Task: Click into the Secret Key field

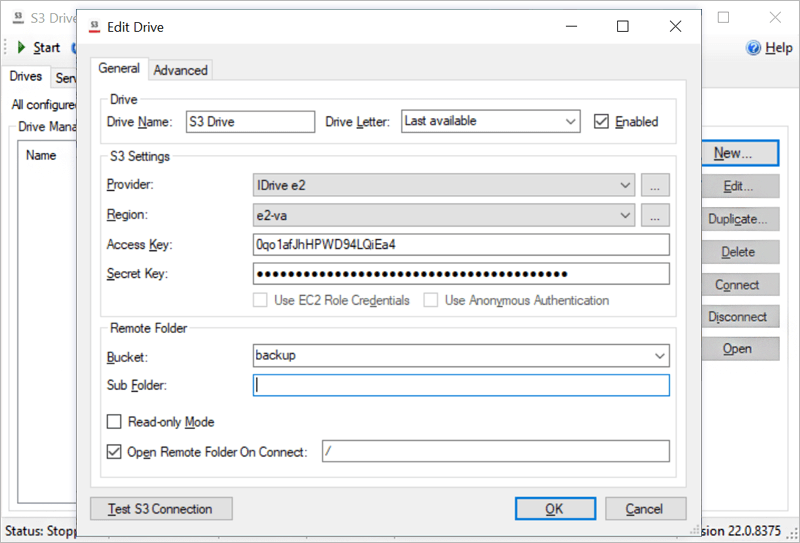Action: [x=461, y=274]
